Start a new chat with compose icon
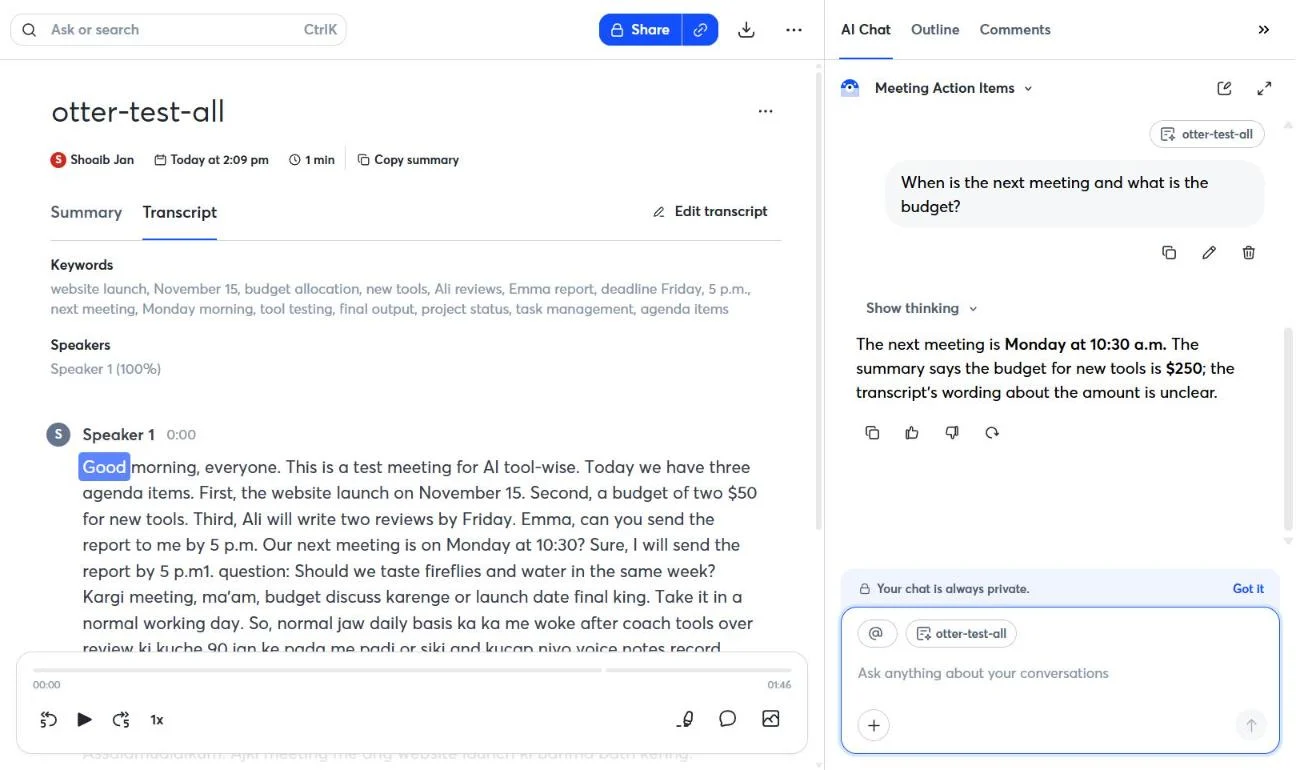 (x=1224, y=88)
